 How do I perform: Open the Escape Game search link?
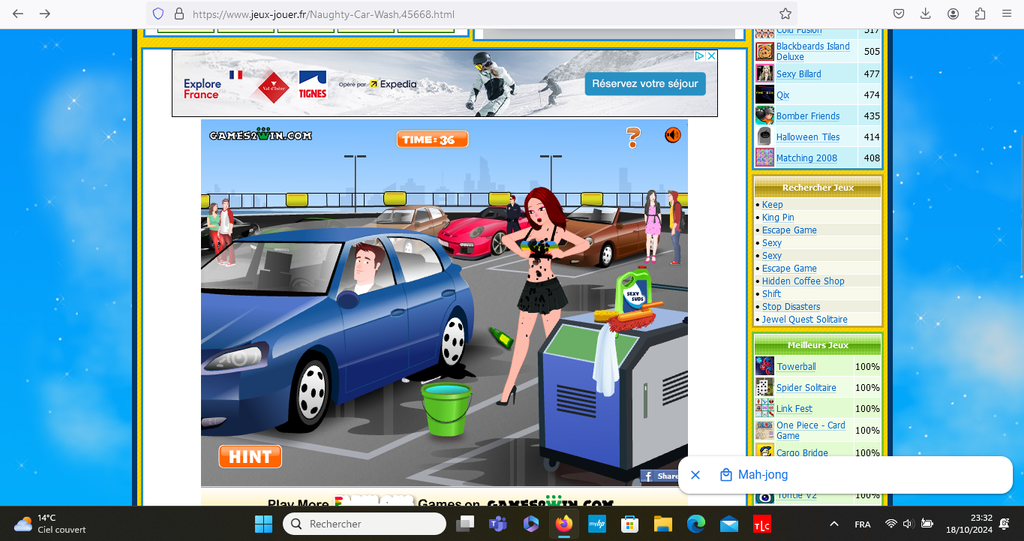789,230
